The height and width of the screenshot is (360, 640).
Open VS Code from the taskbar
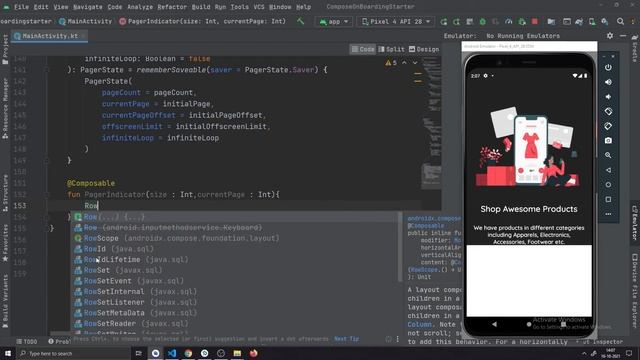click(172, 353)
